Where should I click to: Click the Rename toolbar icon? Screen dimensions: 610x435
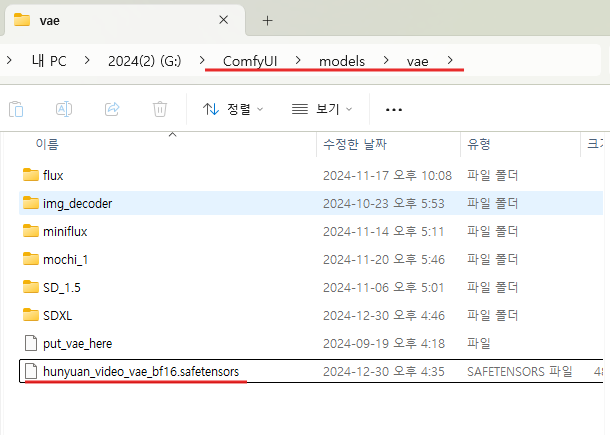64,109
